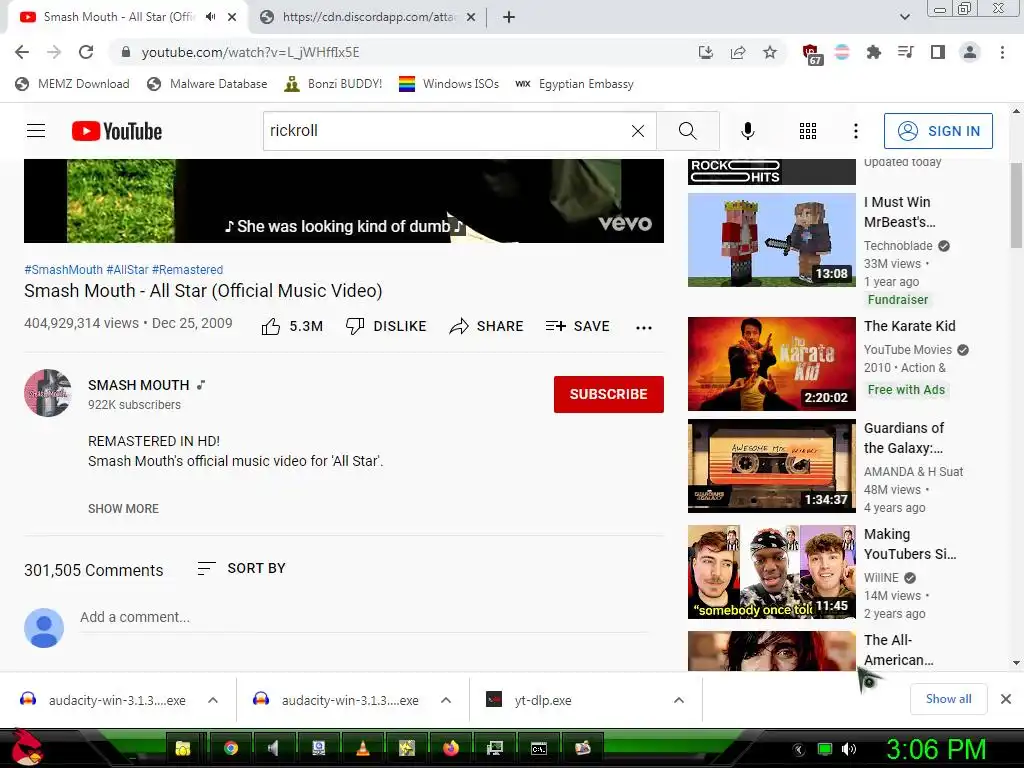Open the Smash Mouth channel avatar
Image resolution: width=1024 pixels, height=768 pixels.
point(48,393)
